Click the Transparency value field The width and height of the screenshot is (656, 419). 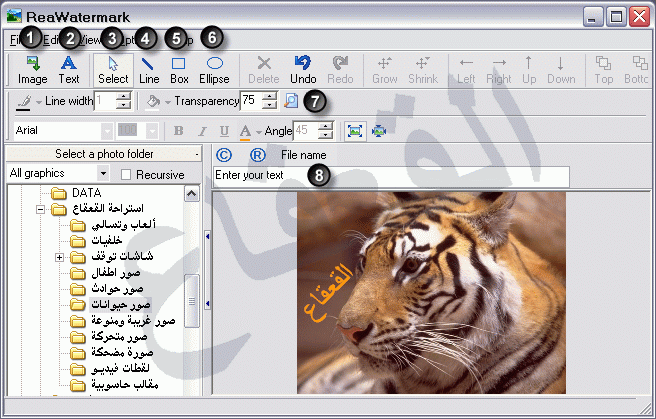tap(252, 101)
